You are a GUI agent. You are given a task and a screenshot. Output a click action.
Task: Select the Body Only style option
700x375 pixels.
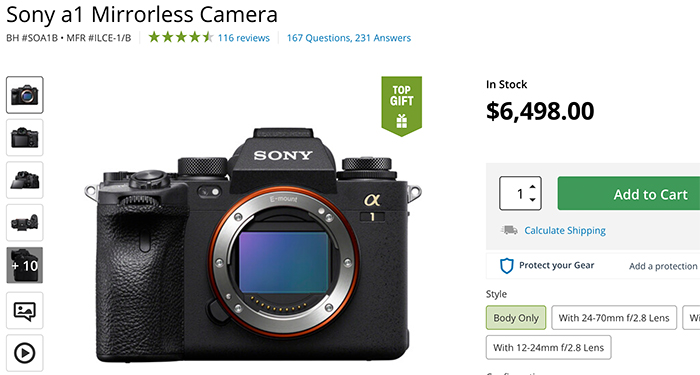coord(516,318)
